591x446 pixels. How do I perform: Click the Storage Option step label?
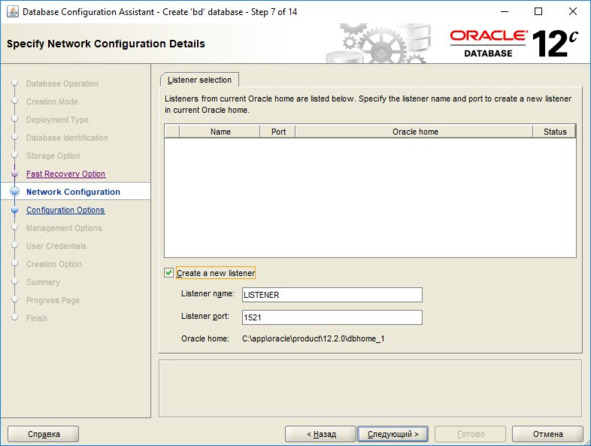[x=53, y=156]
